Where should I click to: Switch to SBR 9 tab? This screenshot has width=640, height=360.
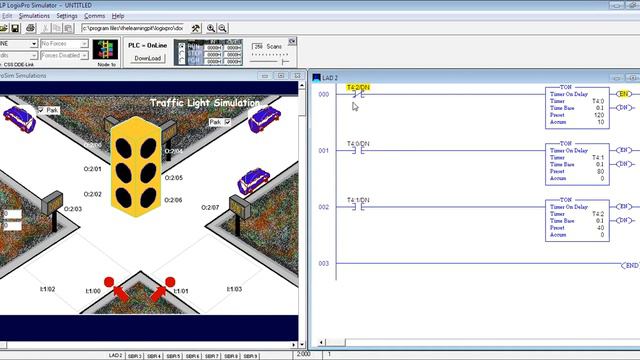pyautogui.click(x=251, y=356)
